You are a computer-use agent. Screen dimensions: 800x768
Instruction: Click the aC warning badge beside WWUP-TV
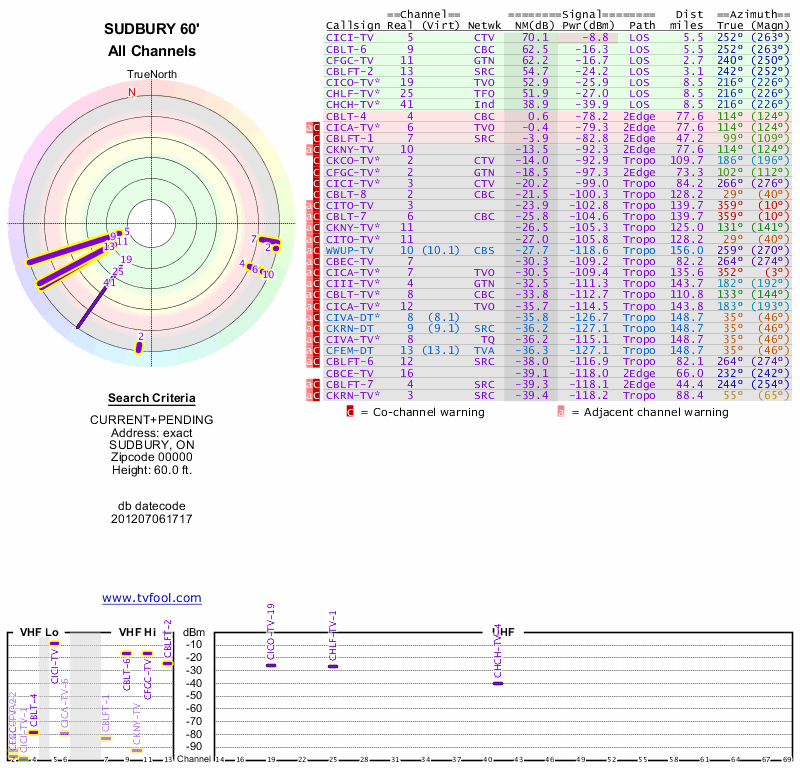click(x=313, y=251)
